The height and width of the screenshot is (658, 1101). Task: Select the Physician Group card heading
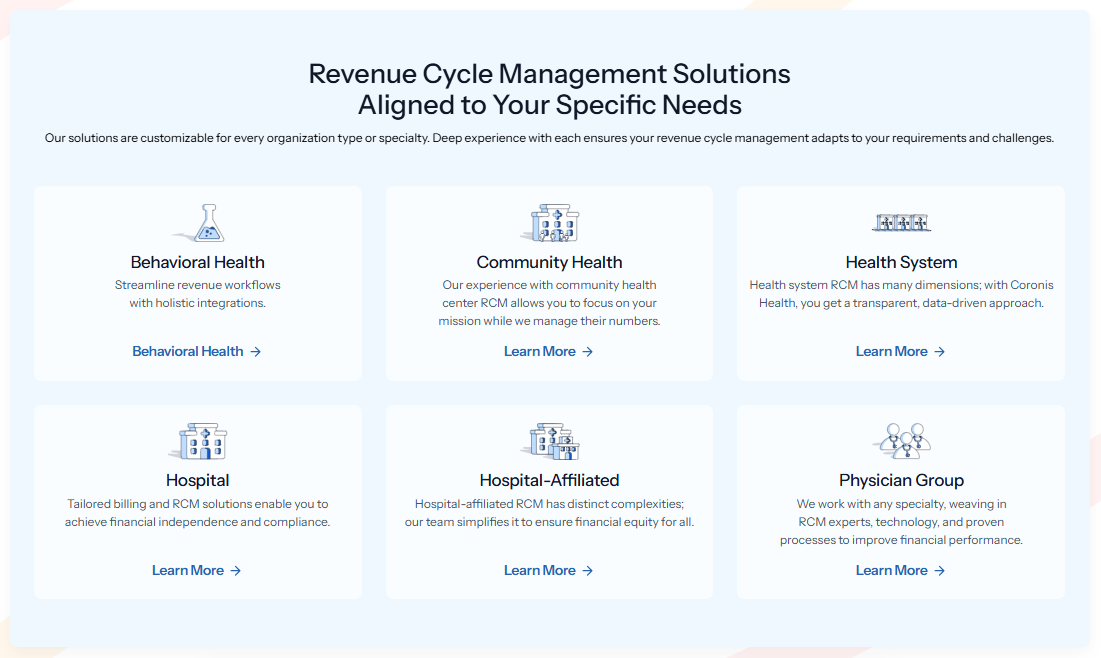click(x=901, y=480)
